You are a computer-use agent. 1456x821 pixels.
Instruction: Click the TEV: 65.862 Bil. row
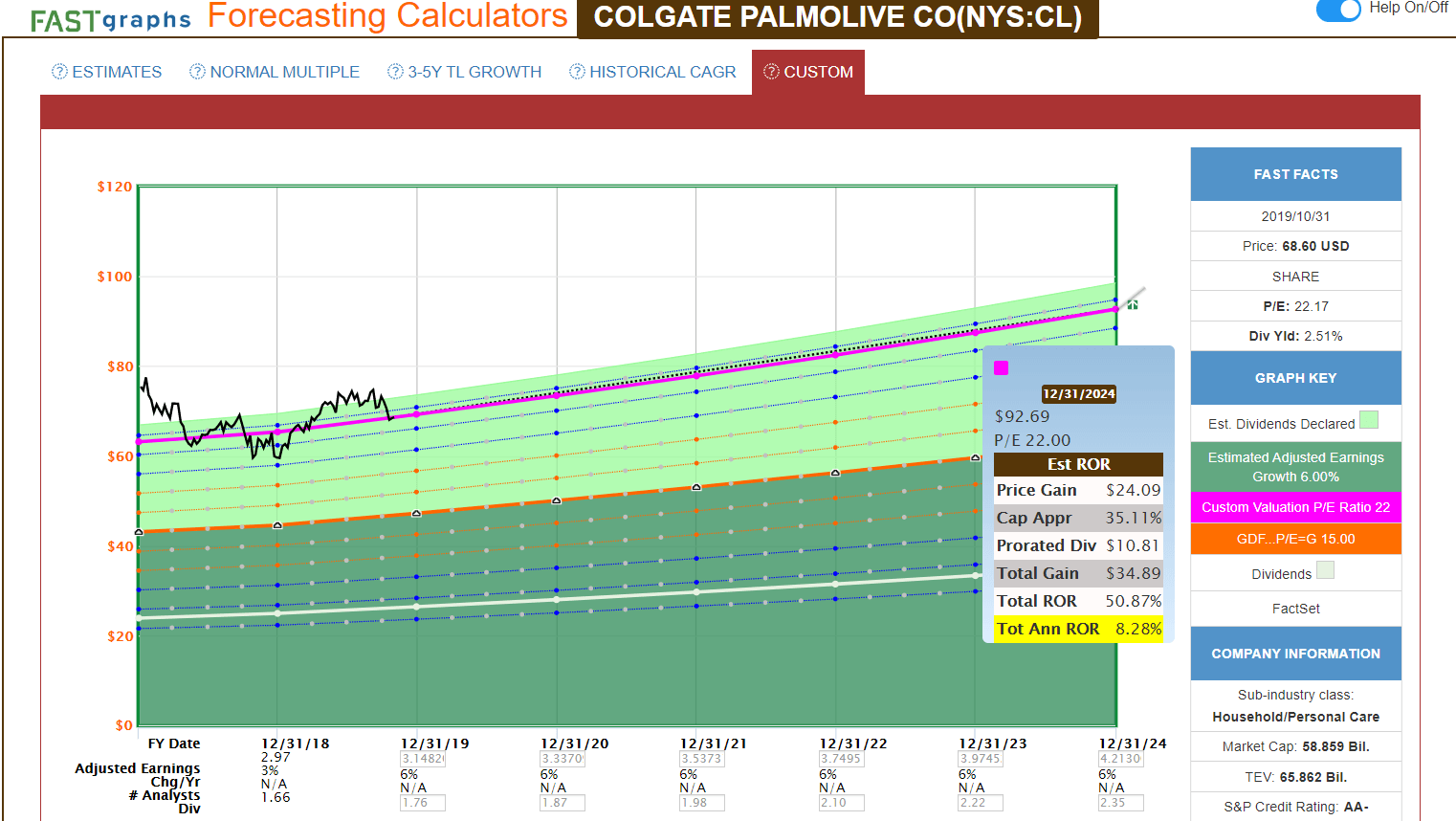1296,777
